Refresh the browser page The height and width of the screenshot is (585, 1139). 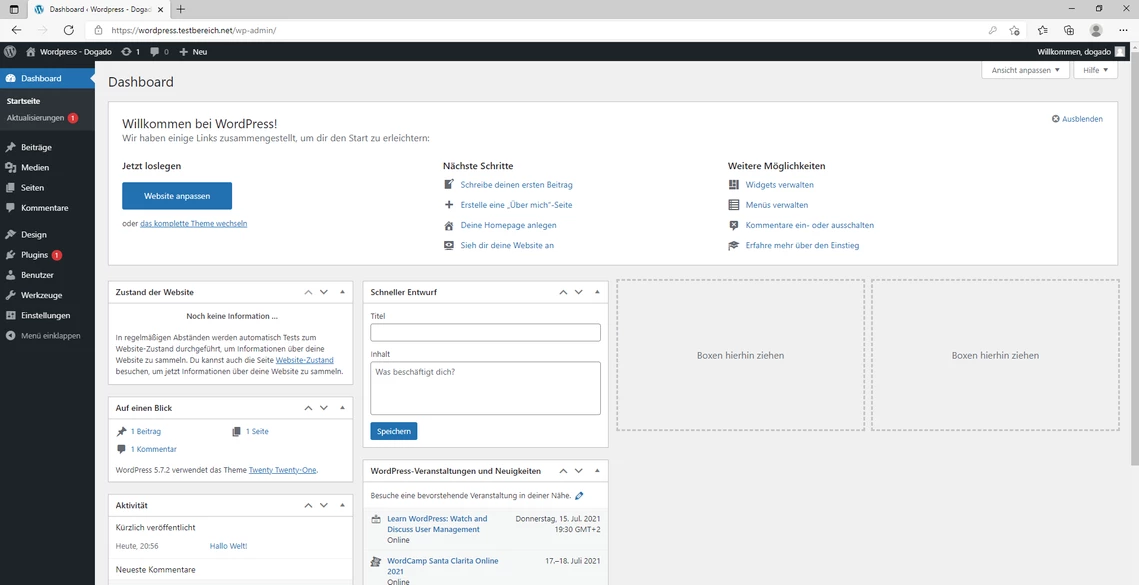(x=69, y=30)
